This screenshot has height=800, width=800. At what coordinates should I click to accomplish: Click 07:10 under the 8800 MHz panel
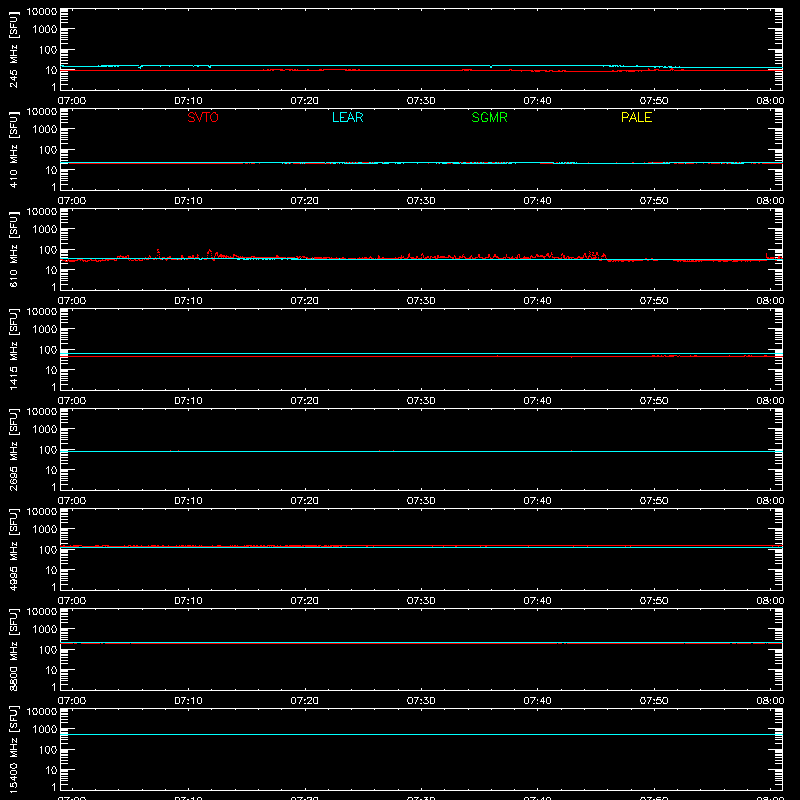(188, 701)
